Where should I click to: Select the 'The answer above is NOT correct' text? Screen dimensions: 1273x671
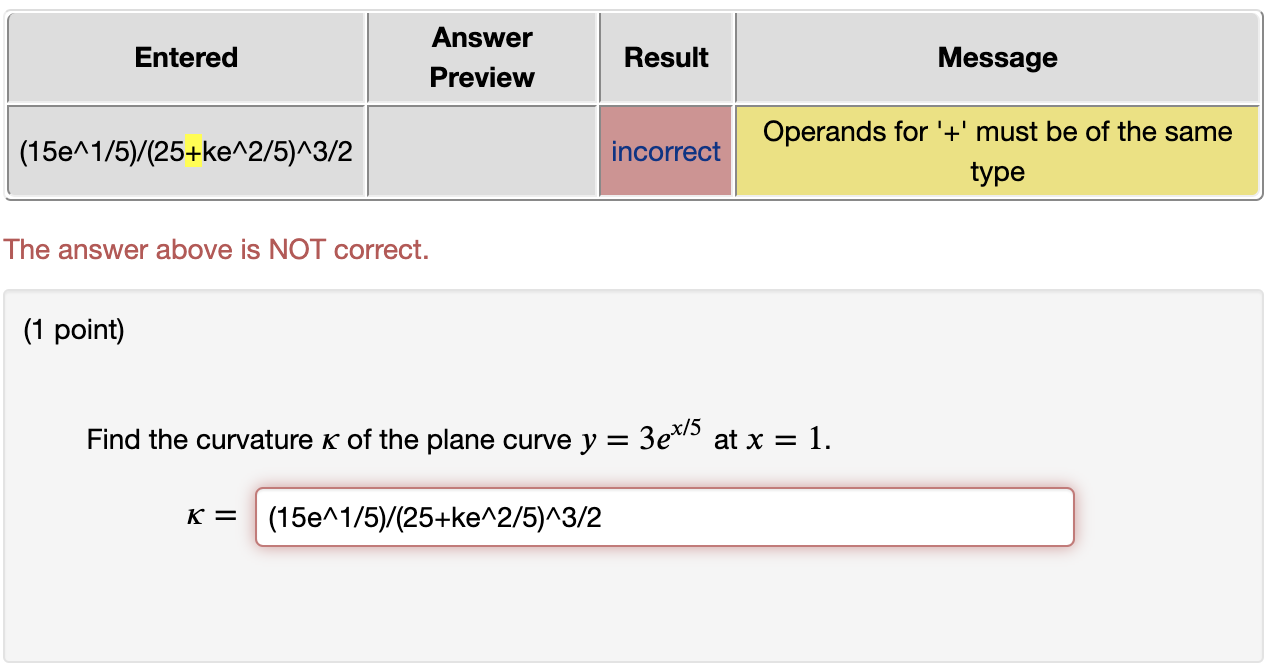click(215, 249)
